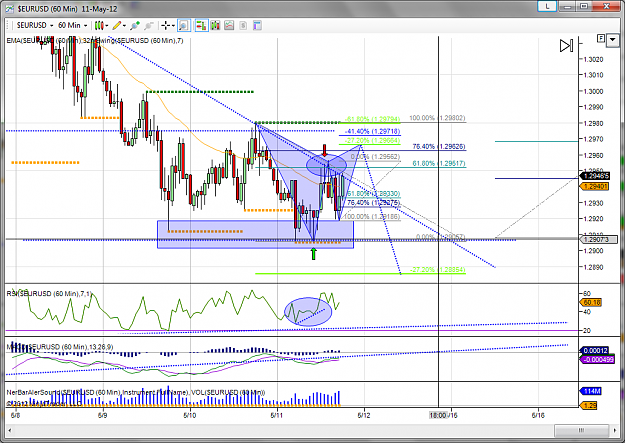This screenshot has width=625, height=443.
Task: Click the 18:00 time axis marker
Action: point(438,415)
